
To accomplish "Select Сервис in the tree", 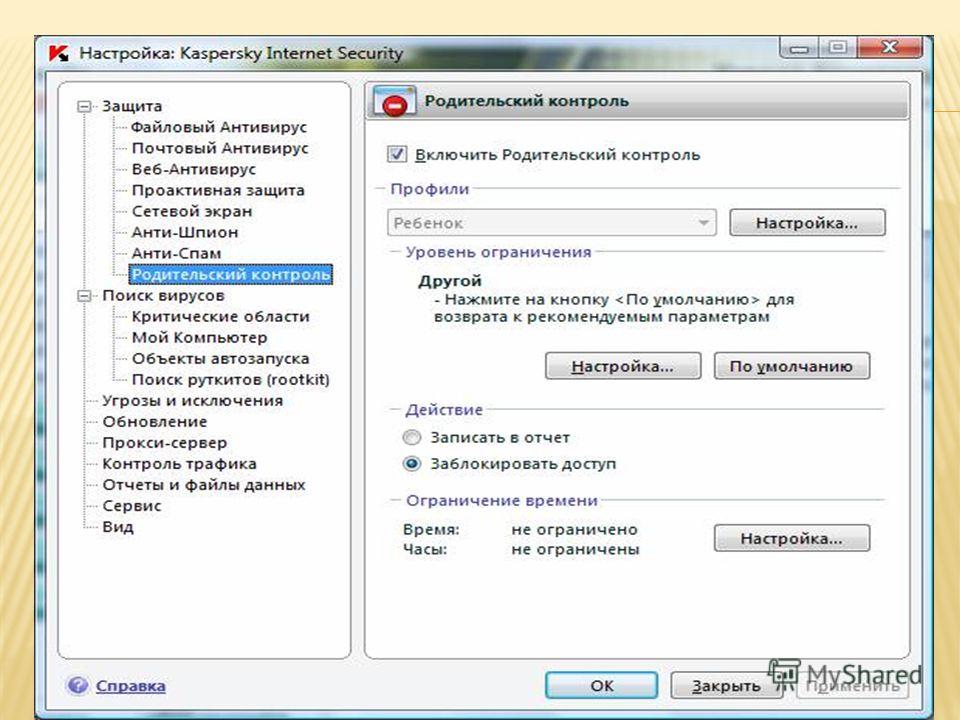I will click(132, 506).
